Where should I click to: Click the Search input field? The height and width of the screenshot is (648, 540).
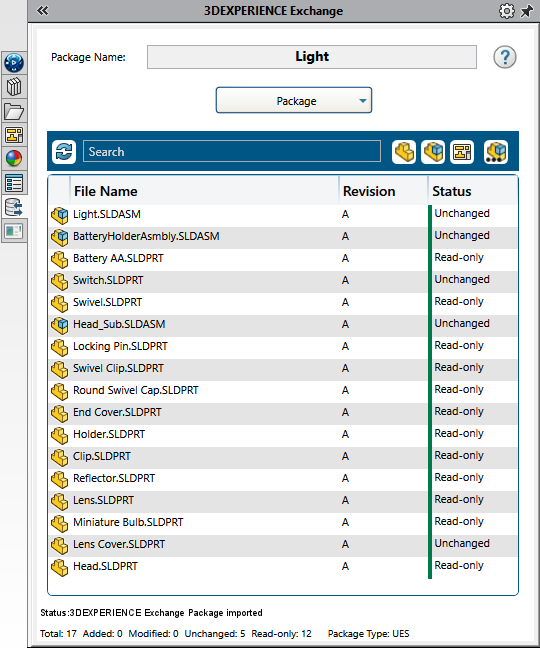point(232,151)
